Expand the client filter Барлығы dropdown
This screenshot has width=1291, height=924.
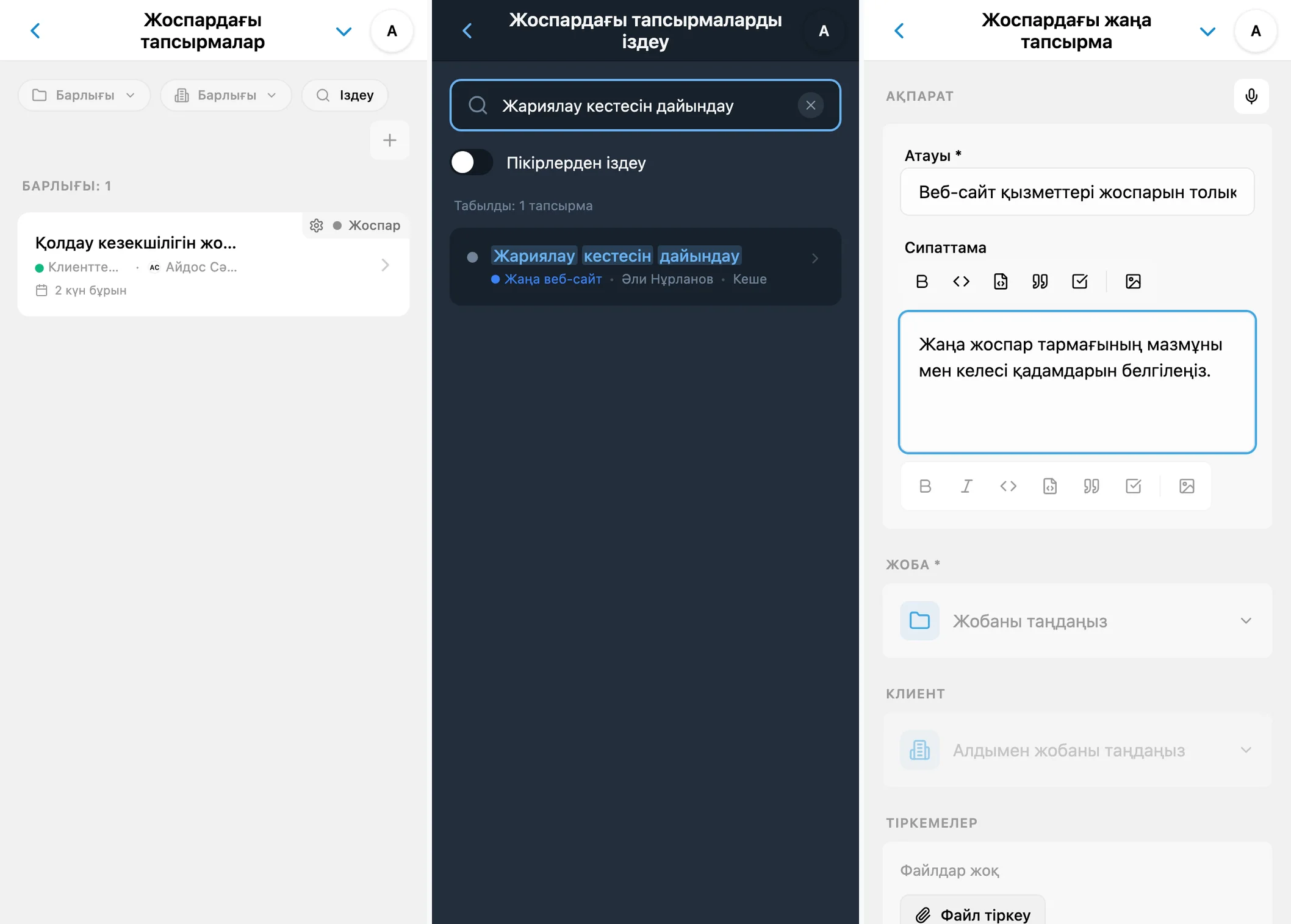pyautogui.click(x=226, y=95)
